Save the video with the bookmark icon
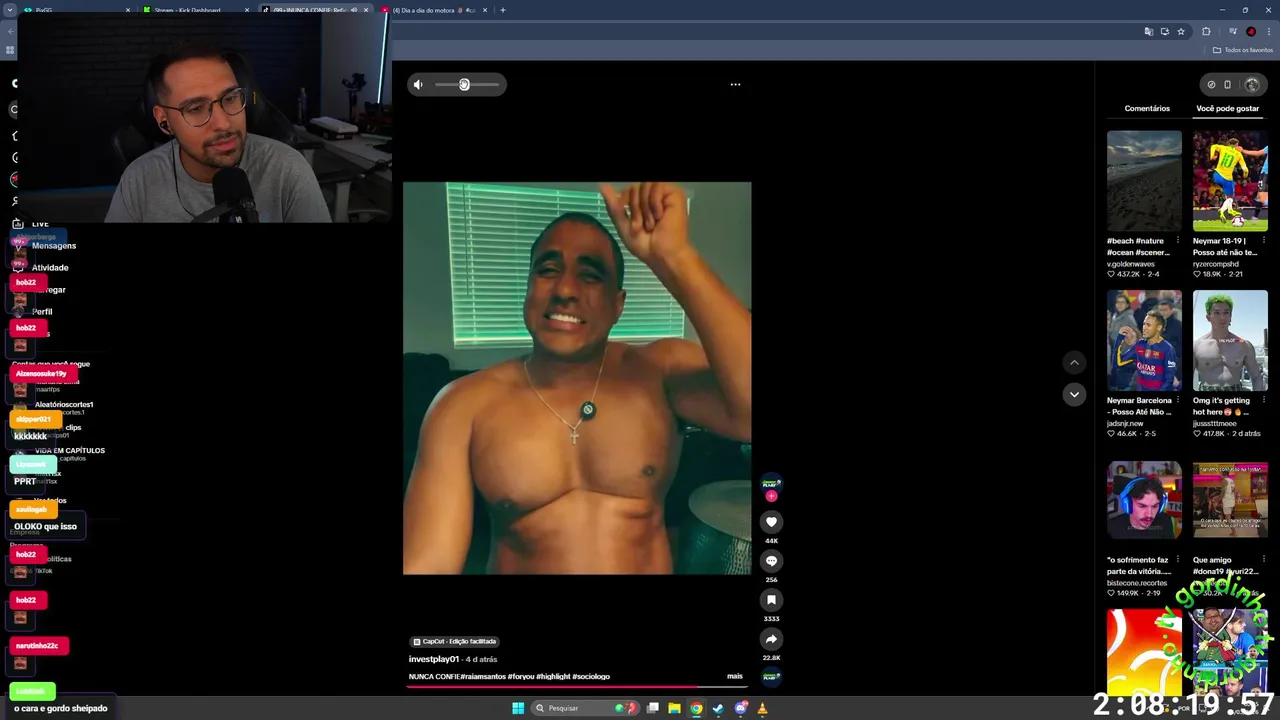Screen dimensions: 1280x720 click(x=771, y=600)
